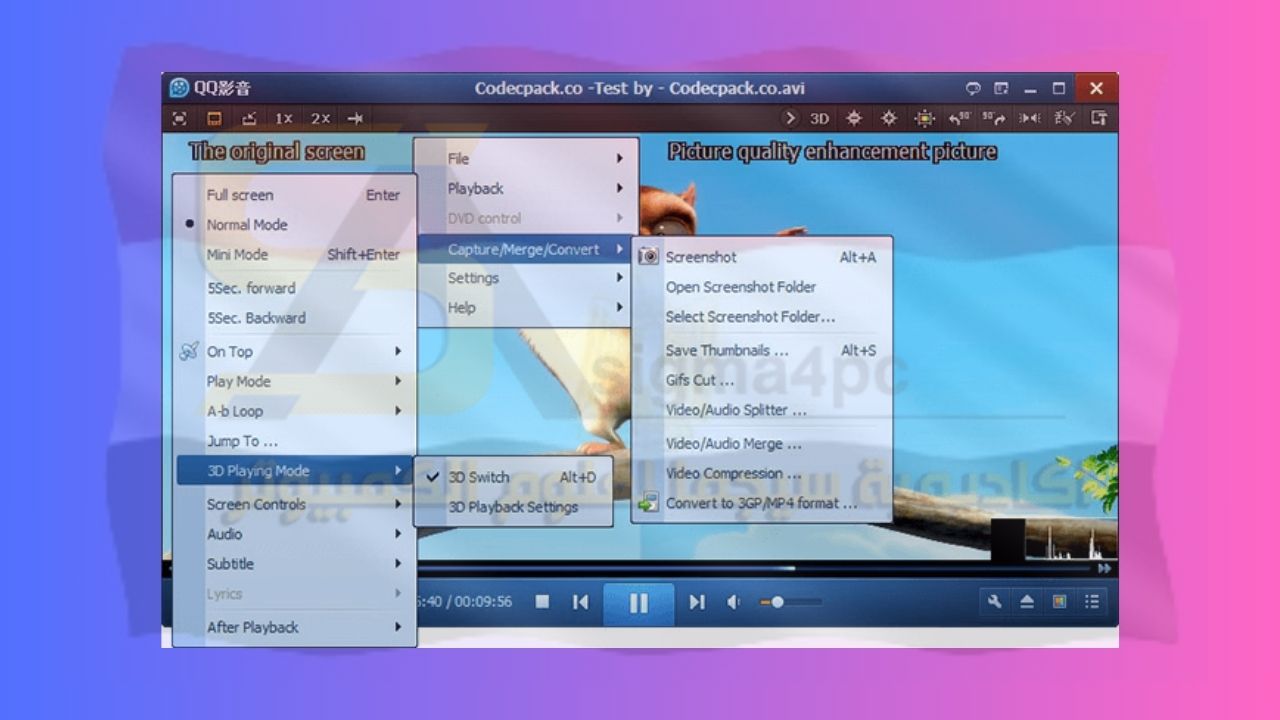The width and height of the screenshot is (1280, 720).
Task: Open Video/Audio Merge tool
Action: pos(761,444)
